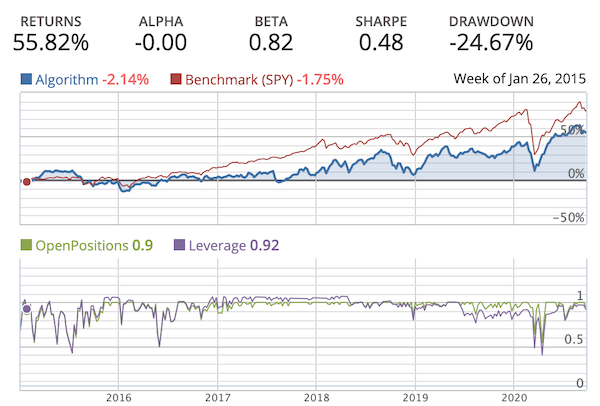Click the purple Leverage legend swatch
This screenshot has height=406, width=600.
tap(180, 245)
